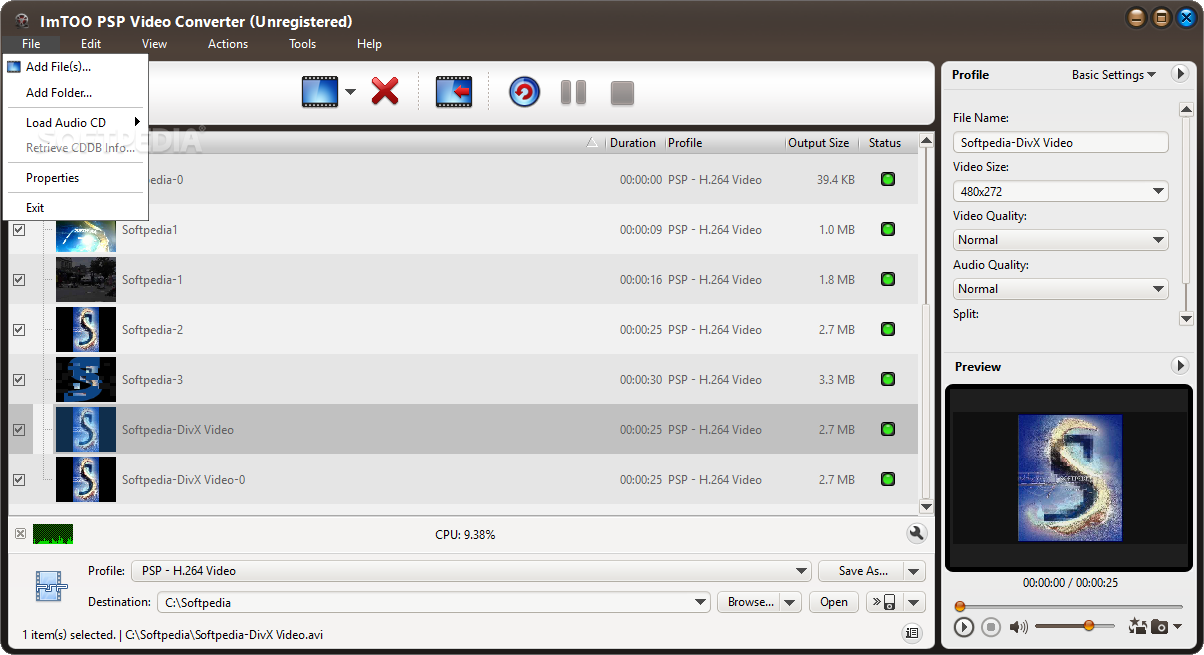Click the Save As... button
Viewport: 1204px width, 655px height.
click(862, 571)
